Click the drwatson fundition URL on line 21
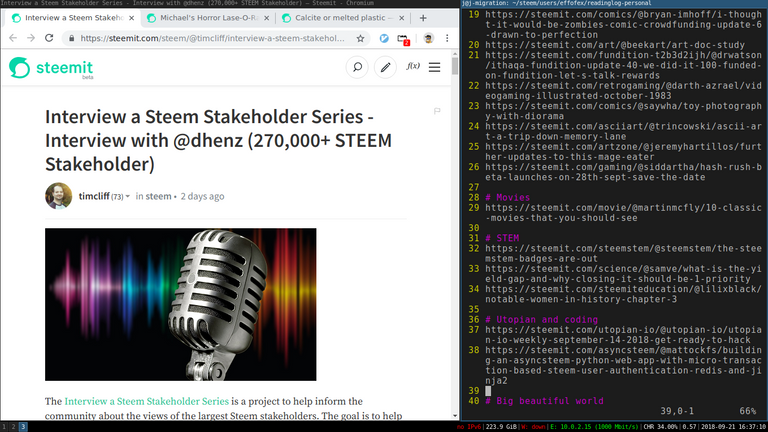This screenshot has width=768, height=432. pyautogui.click(x=623, y=65)
